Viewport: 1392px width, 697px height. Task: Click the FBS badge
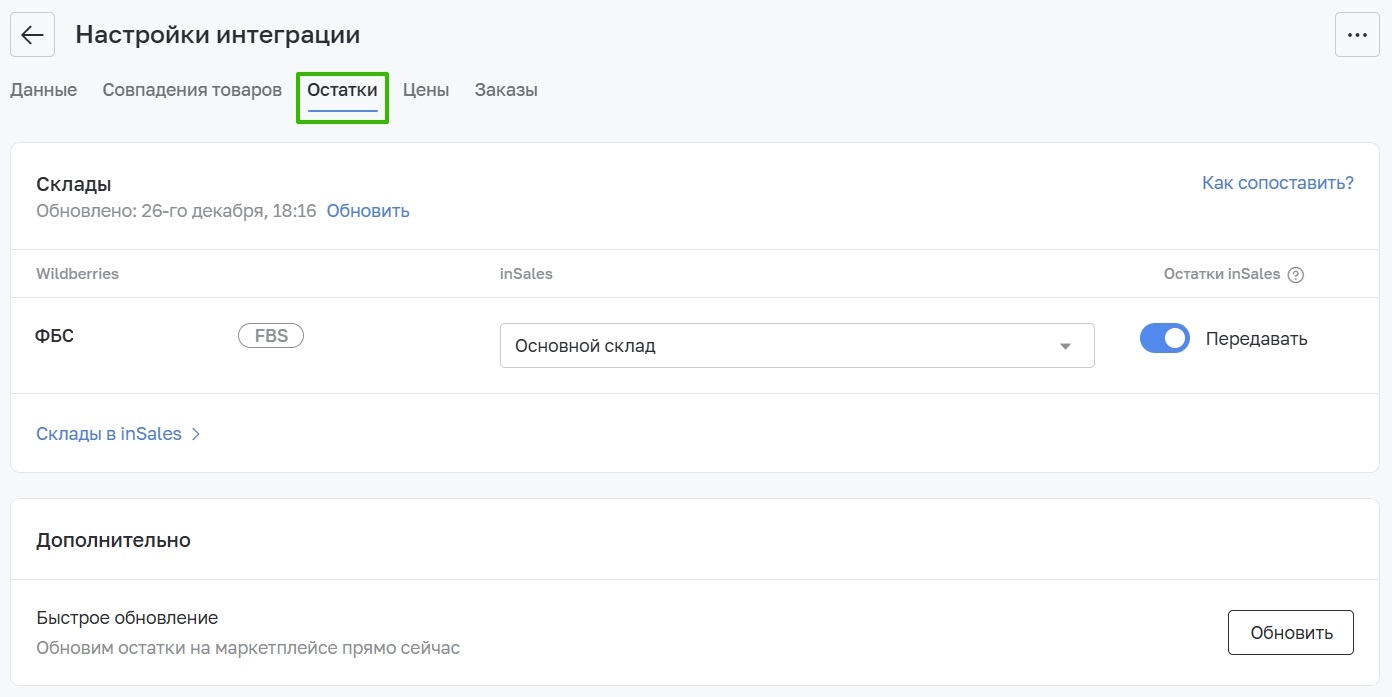[271, 336]
